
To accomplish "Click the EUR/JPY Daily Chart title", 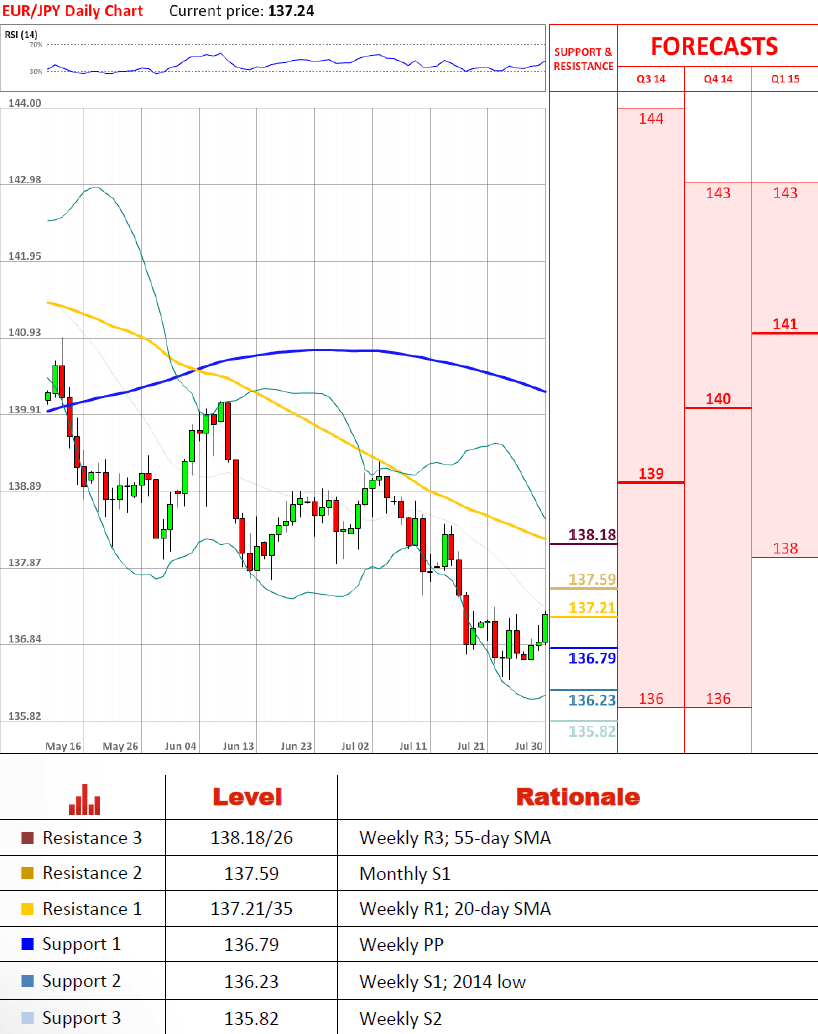I will click(73, 11).
